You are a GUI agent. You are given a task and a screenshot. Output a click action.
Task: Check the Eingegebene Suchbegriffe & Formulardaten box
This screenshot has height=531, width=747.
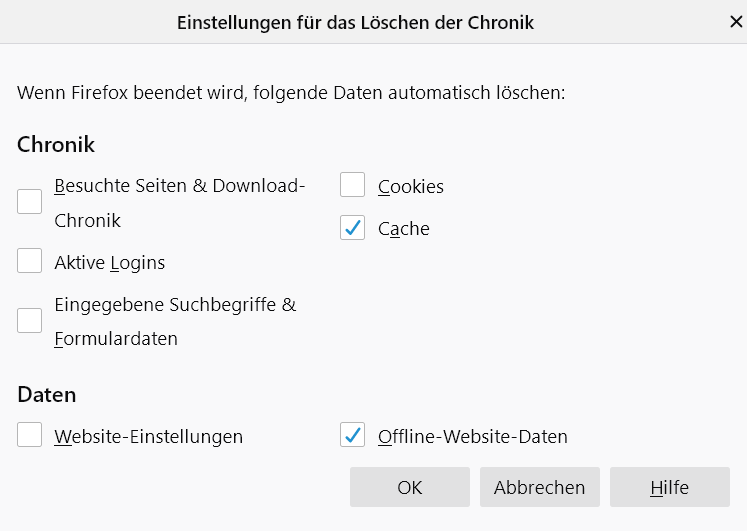[x=30, y=321]
